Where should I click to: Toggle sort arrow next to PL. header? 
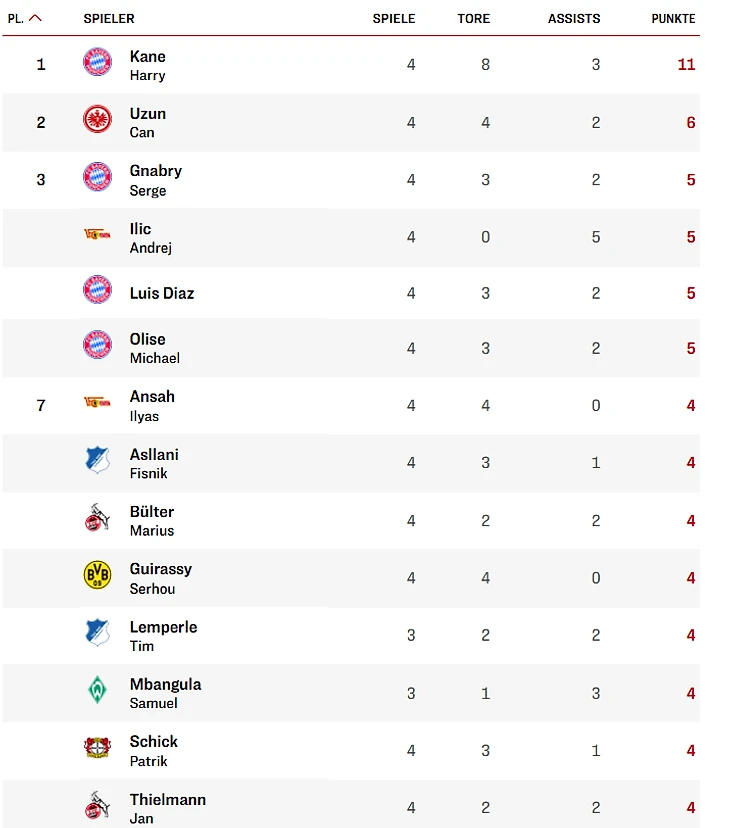point(35,18)
